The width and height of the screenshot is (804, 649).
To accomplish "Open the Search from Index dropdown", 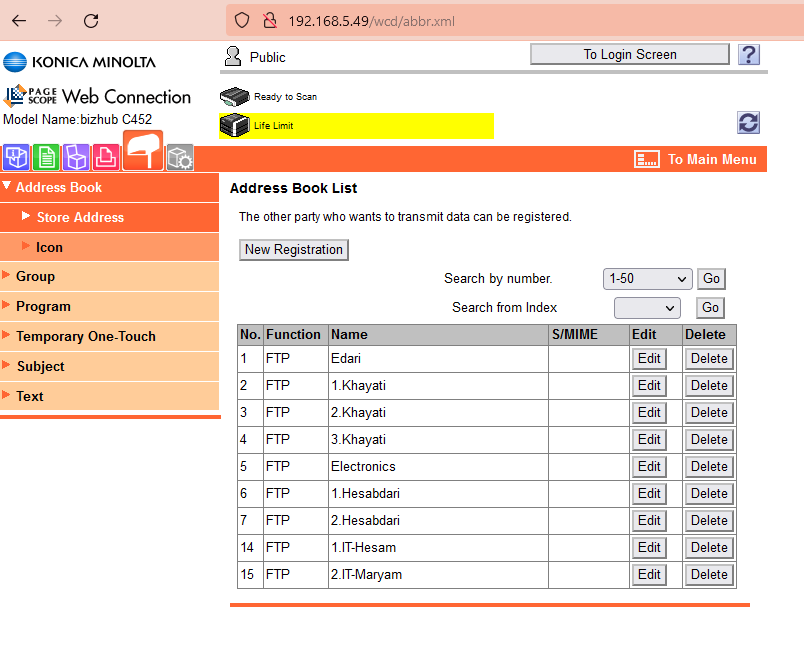I will tap(647, 307).
